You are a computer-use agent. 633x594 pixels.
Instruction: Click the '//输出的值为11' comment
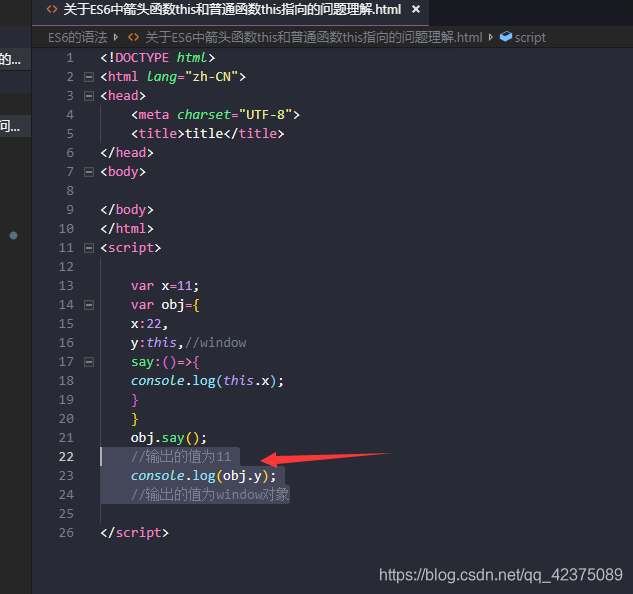181,457
